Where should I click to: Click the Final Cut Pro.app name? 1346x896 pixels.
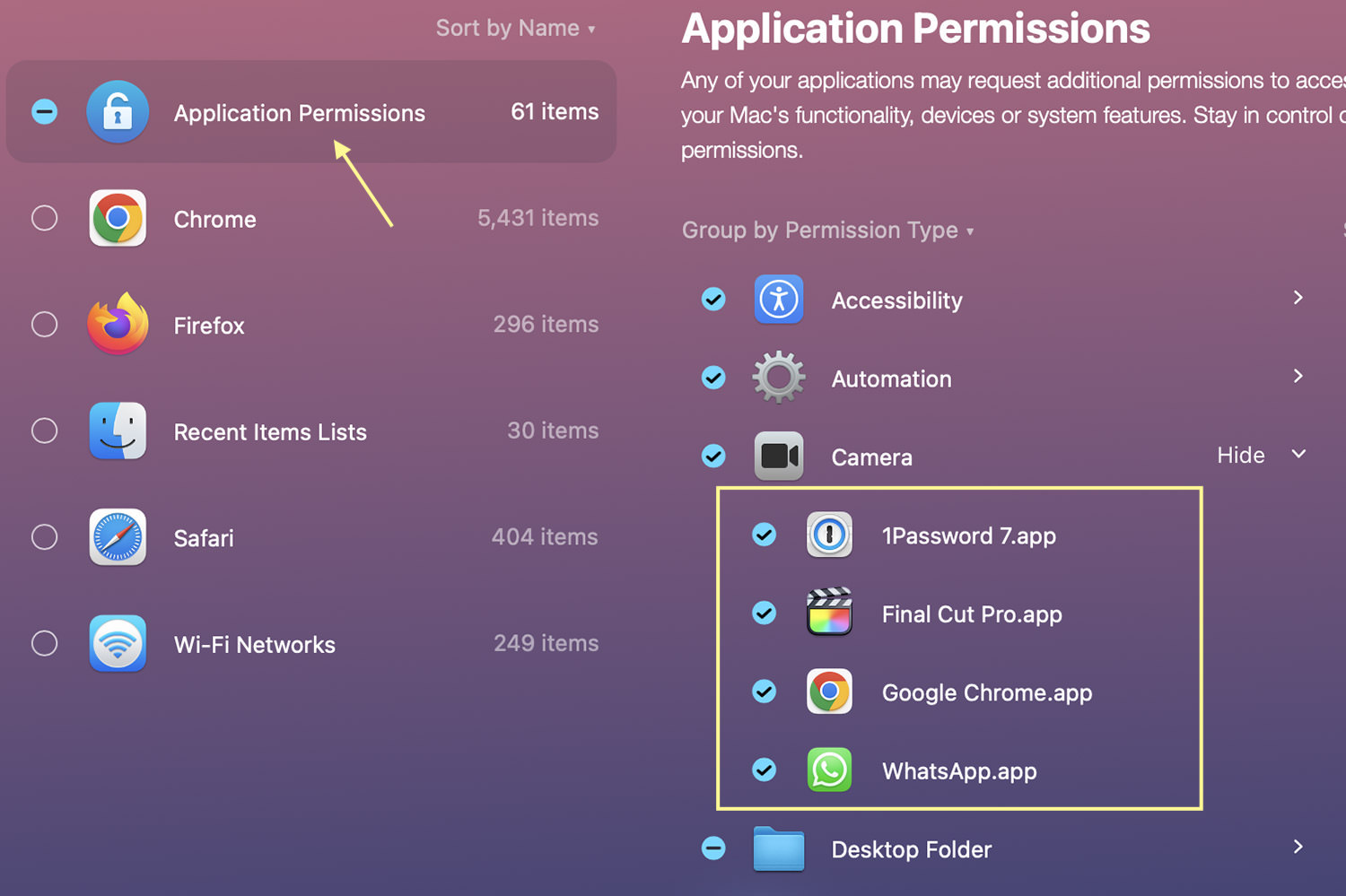point(972,615)
